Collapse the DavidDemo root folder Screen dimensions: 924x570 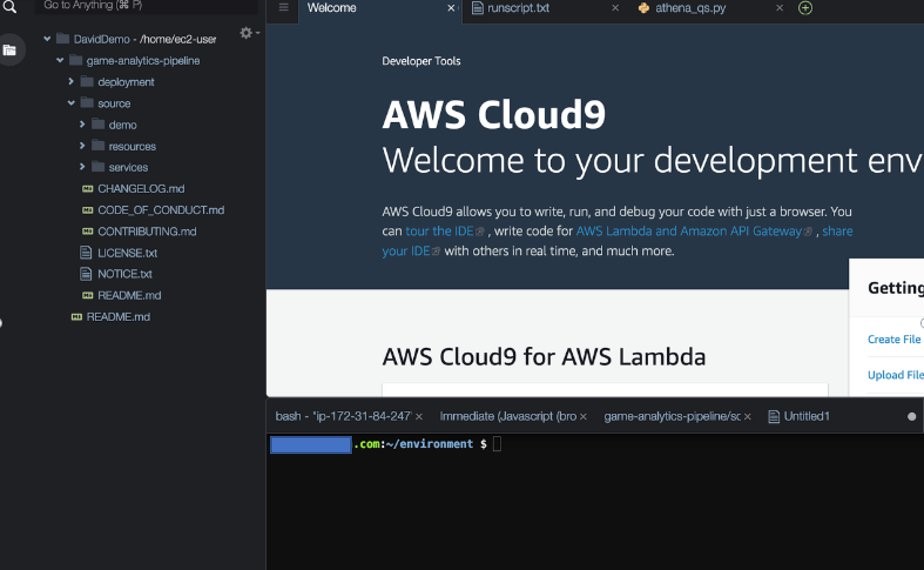[47, 39]
